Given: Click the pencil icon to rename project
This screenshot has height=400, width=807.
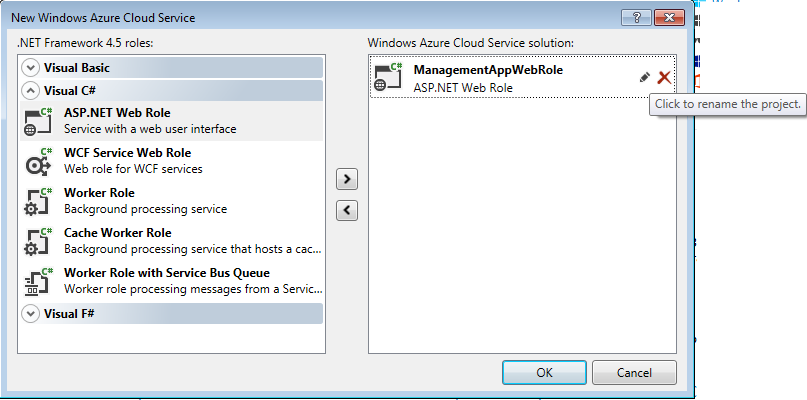Looking at the screenshot, I should tap(644, 77).
